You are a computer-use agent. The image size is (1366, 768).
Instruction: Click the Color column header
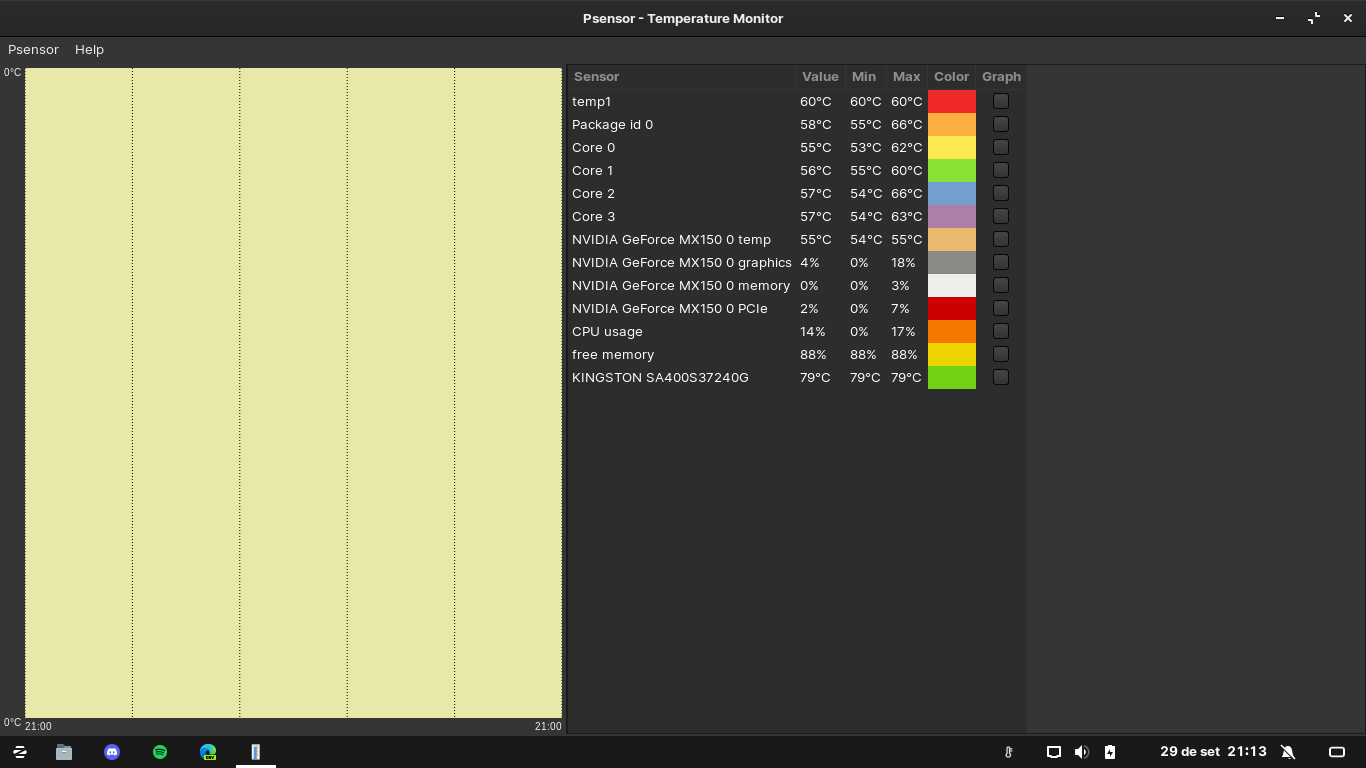pos(952,77)
